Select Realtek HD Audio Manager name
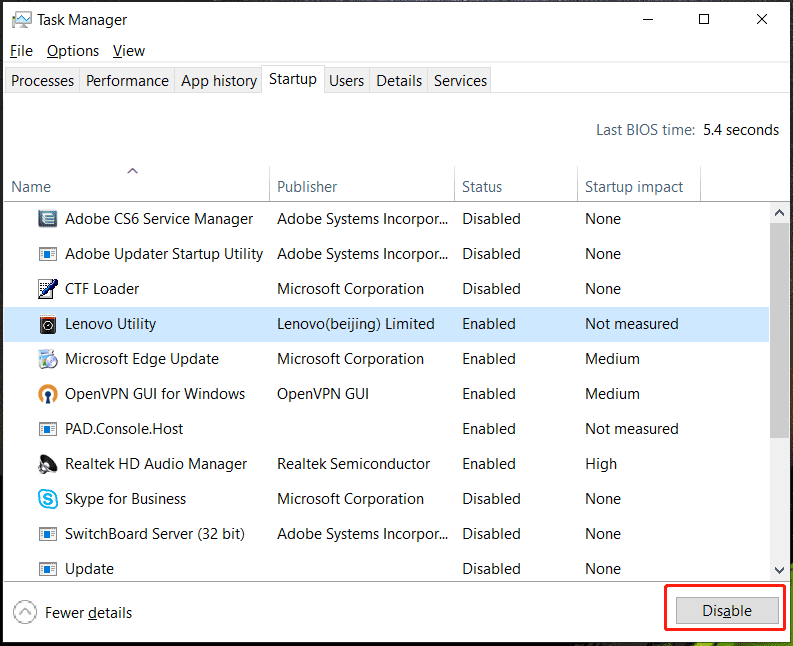The image size is (793, 646). pyautogui.click(x=156, y=464)
